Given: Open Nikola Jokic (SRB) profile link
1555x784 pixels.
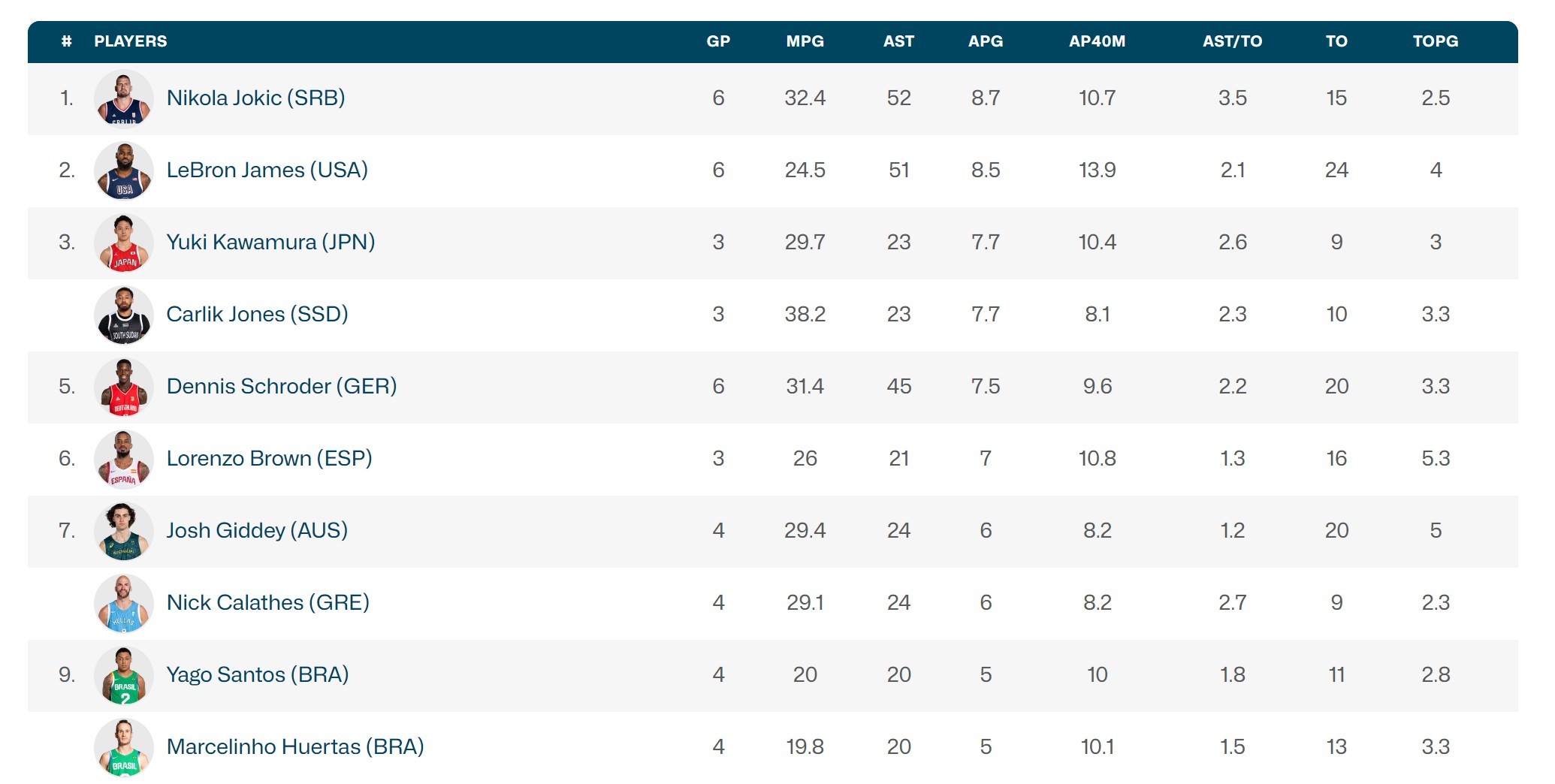Looking at the screenshot, I should 255,98.
